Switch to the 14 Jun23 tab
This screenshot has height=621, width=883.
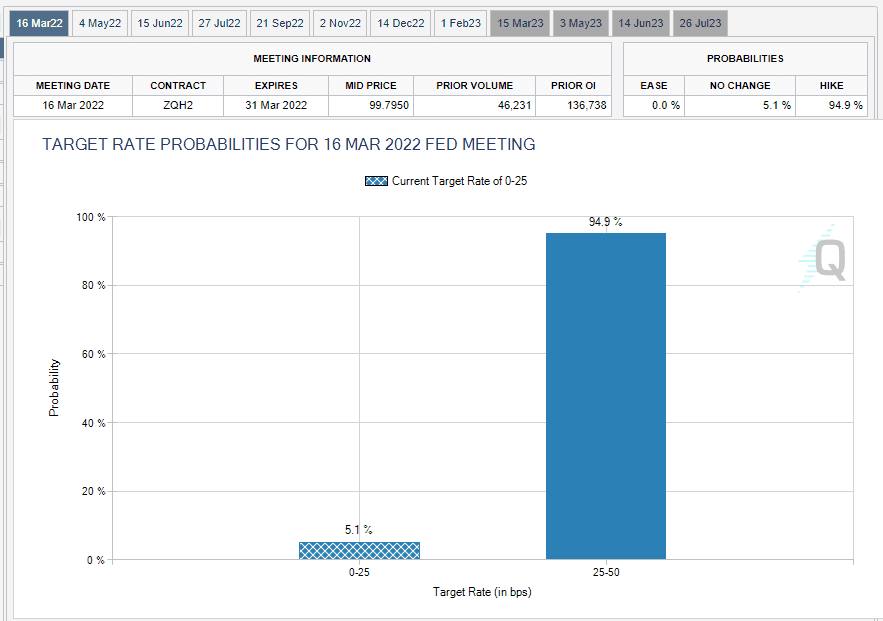coord(641,23)
